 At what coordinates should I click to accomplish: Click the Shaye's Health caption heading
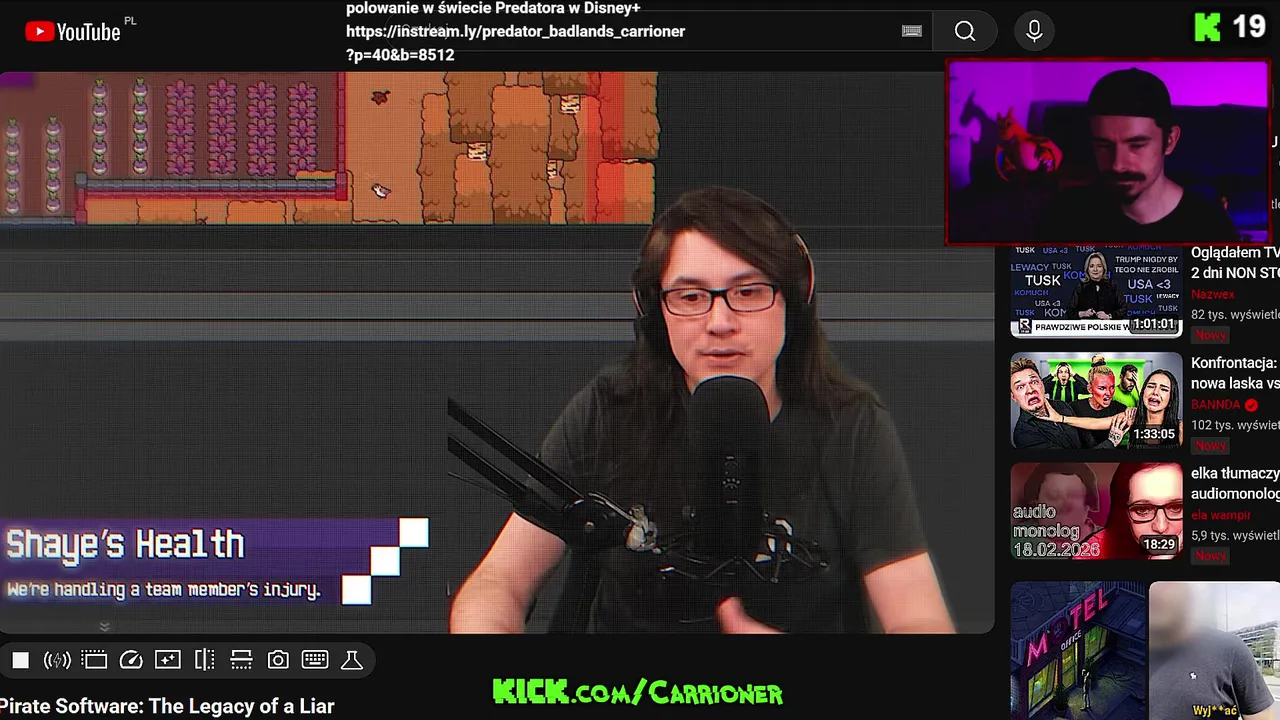126,544
